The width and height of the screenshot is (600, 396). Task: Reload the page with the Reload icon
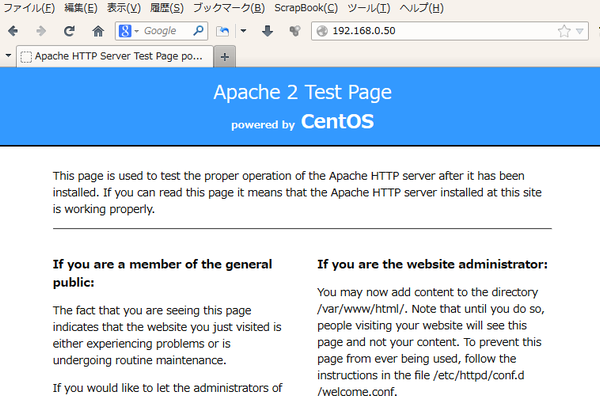[x=69, y=31]
